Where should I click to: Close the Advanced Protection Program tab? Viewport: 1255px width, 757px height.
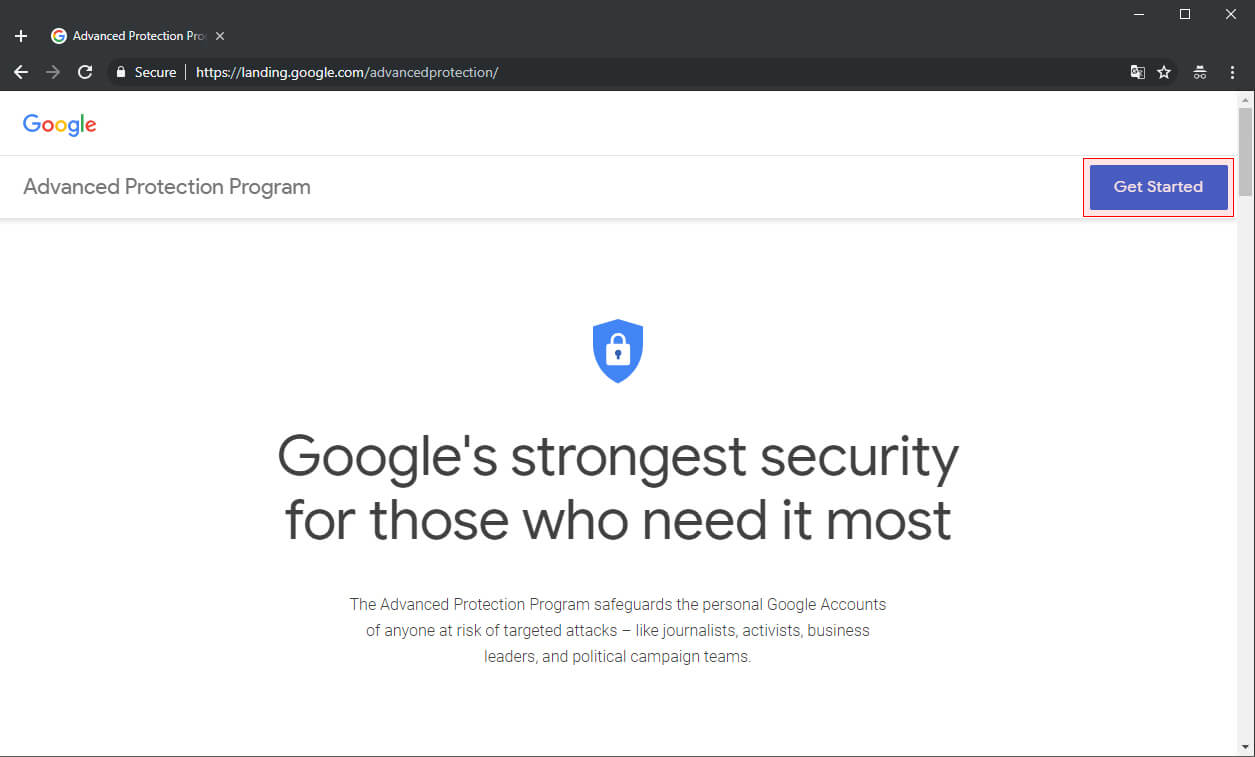(x=219, y=34)
